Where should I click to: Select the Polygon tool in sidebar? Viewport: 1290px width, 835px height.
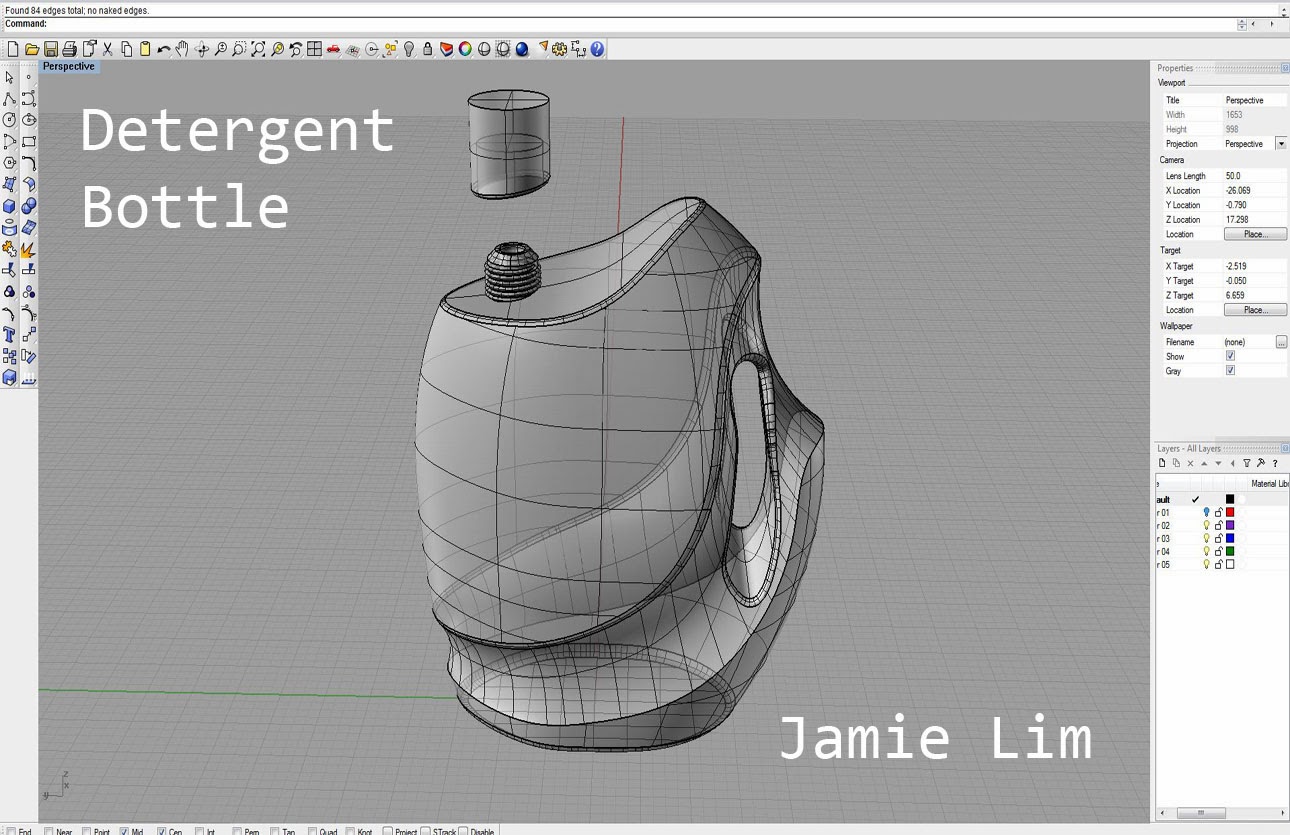(9, 162)
